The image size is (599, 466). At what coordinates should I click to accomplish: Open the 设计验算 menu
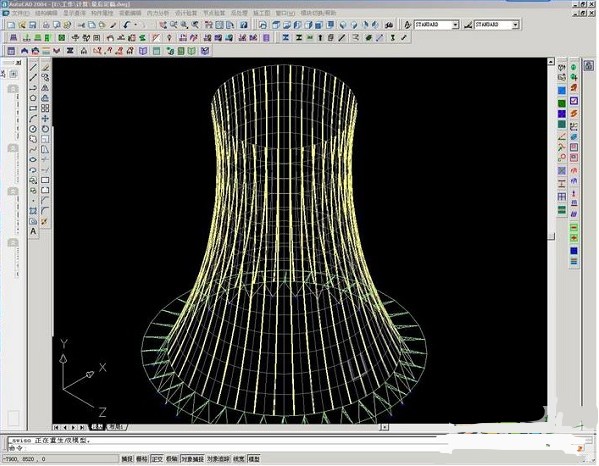click(186, 13)
